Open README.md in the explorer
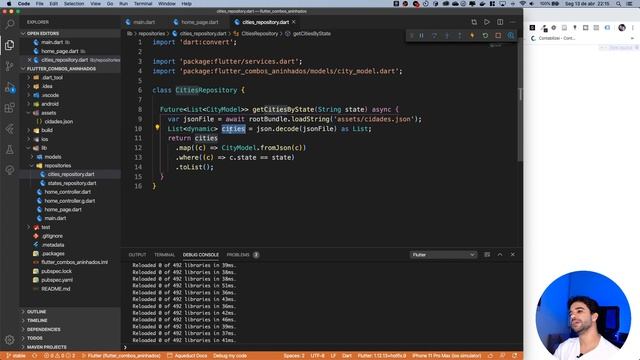640x360 pixels. [56, 289]
